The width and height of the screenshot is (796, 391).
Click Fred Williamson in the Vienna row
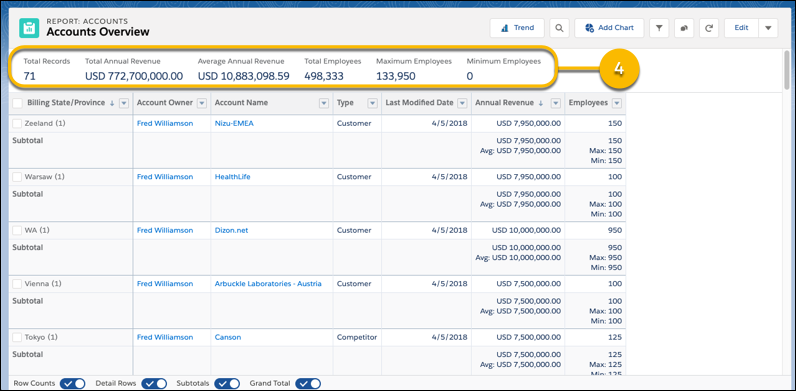coord(165,284)
